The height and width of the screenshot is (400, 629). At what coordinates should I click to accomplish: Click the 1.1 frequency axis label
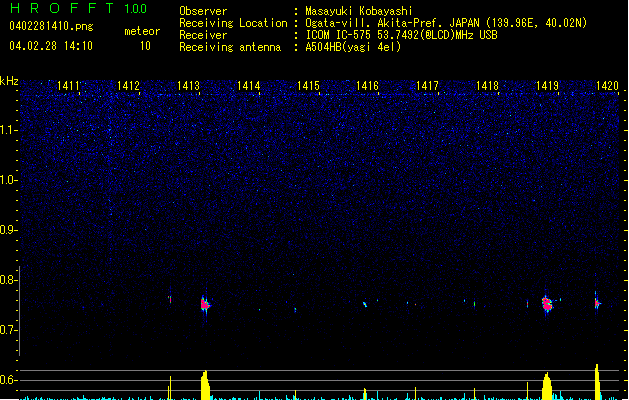[8, 130]
